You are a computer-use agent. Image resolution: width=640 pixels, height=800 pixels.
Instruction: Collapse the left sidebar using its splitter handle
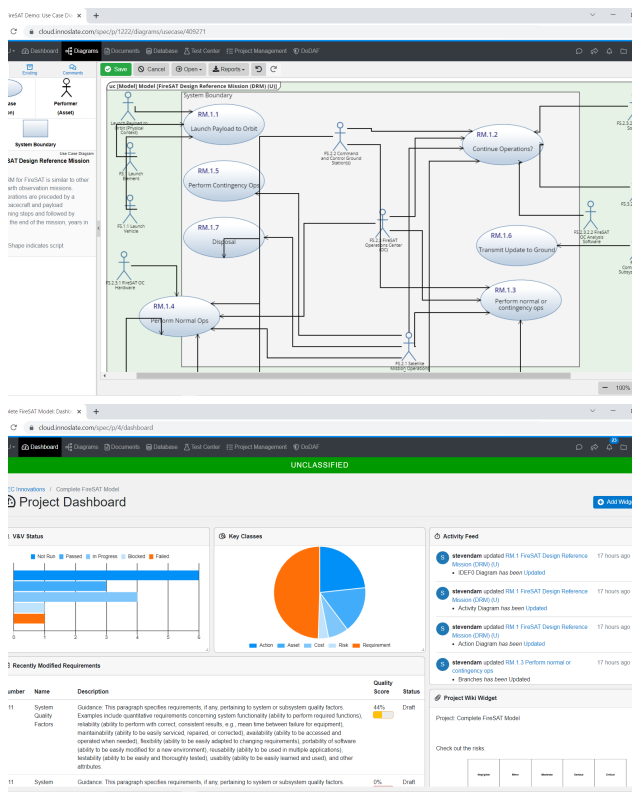pyautogui.click(x=98, y=227)
